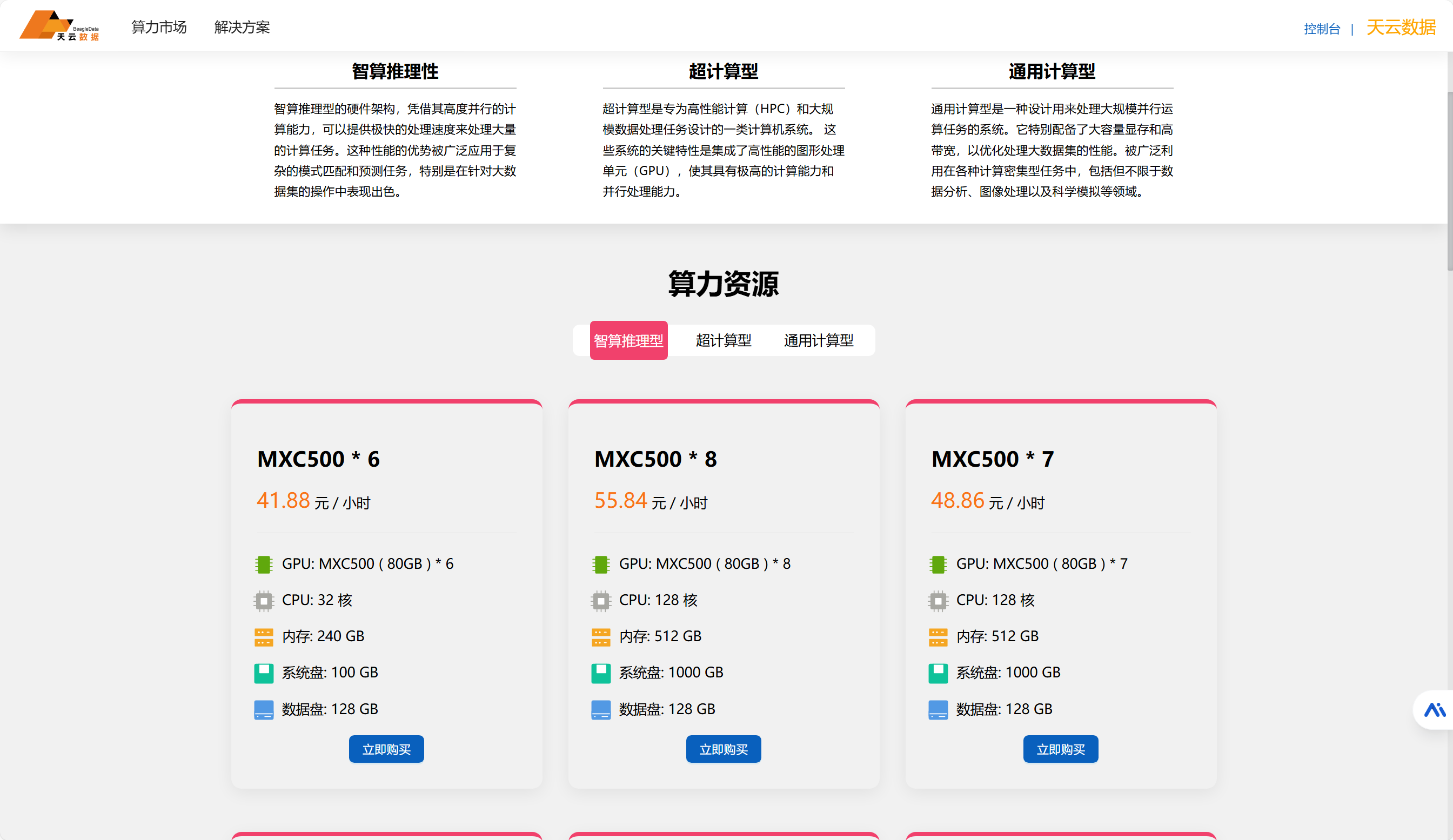Go to 控制台 link
Screen dimensions: 1453x840
[1322, 29]
